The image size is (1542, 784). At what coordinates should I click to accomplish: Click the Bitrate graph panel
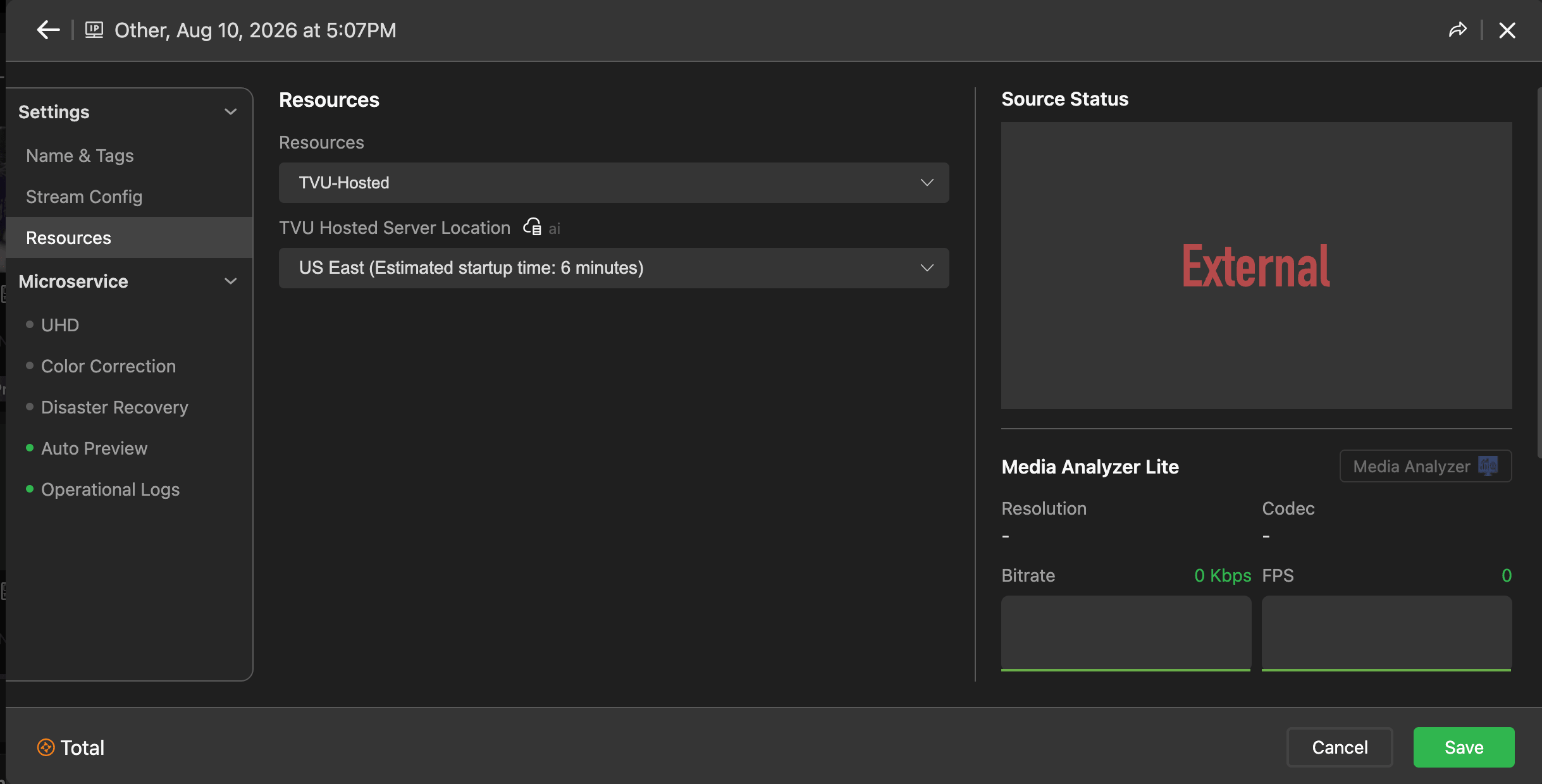(x=1126, y=633)
